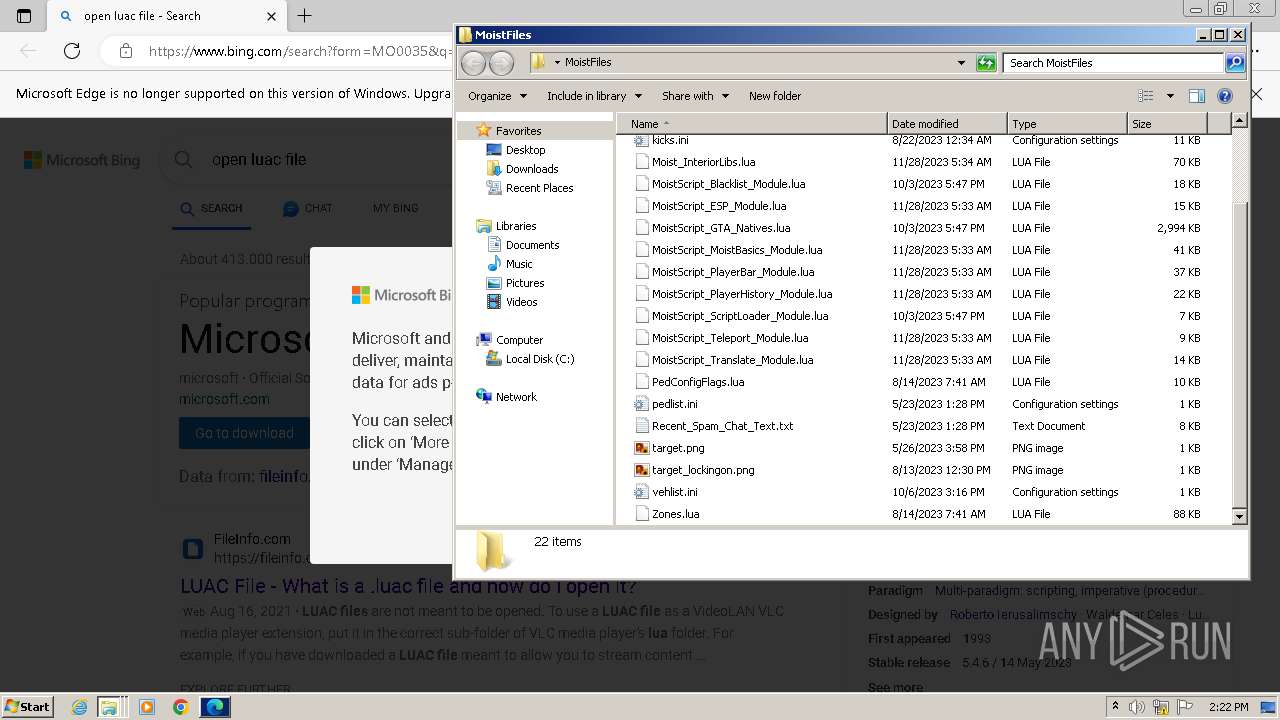The width and height of the screenshot is (1280, 720).
Task: Open the Windows Start menu
Action: pos(28,706)
